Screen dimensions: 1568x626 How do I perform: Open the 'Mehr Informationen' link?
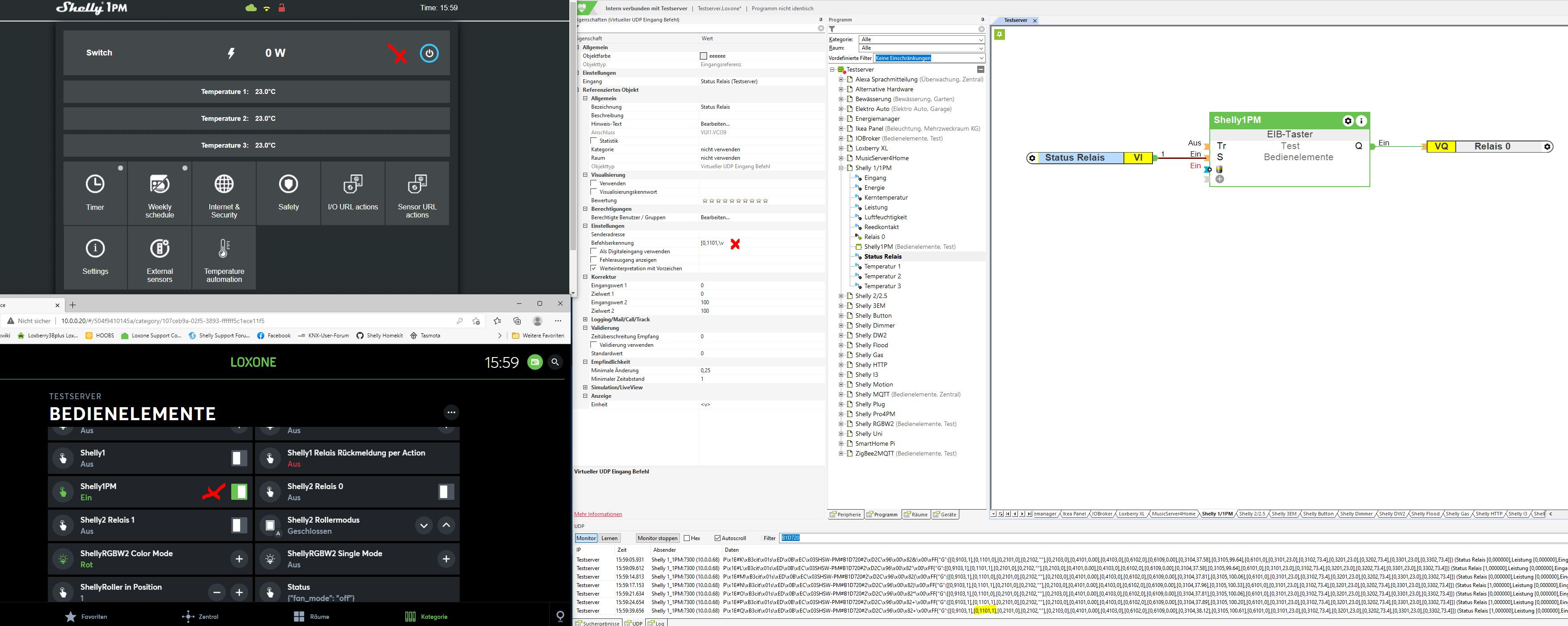[x=598, y=514]
